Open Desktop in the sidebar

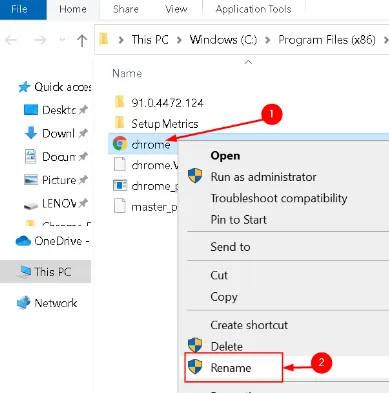click(59, 110)
